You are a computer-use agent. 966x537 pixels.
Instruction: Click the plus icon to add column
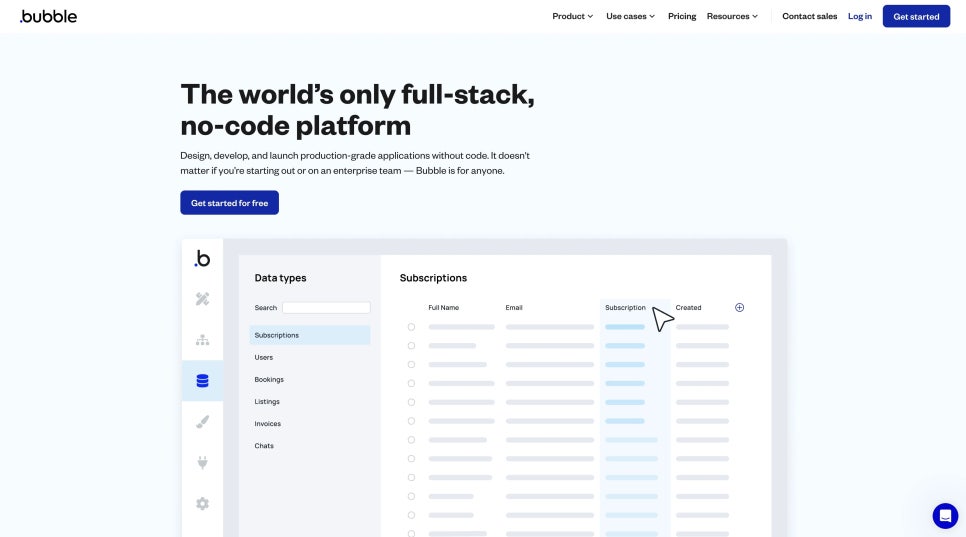coord(739,307)
